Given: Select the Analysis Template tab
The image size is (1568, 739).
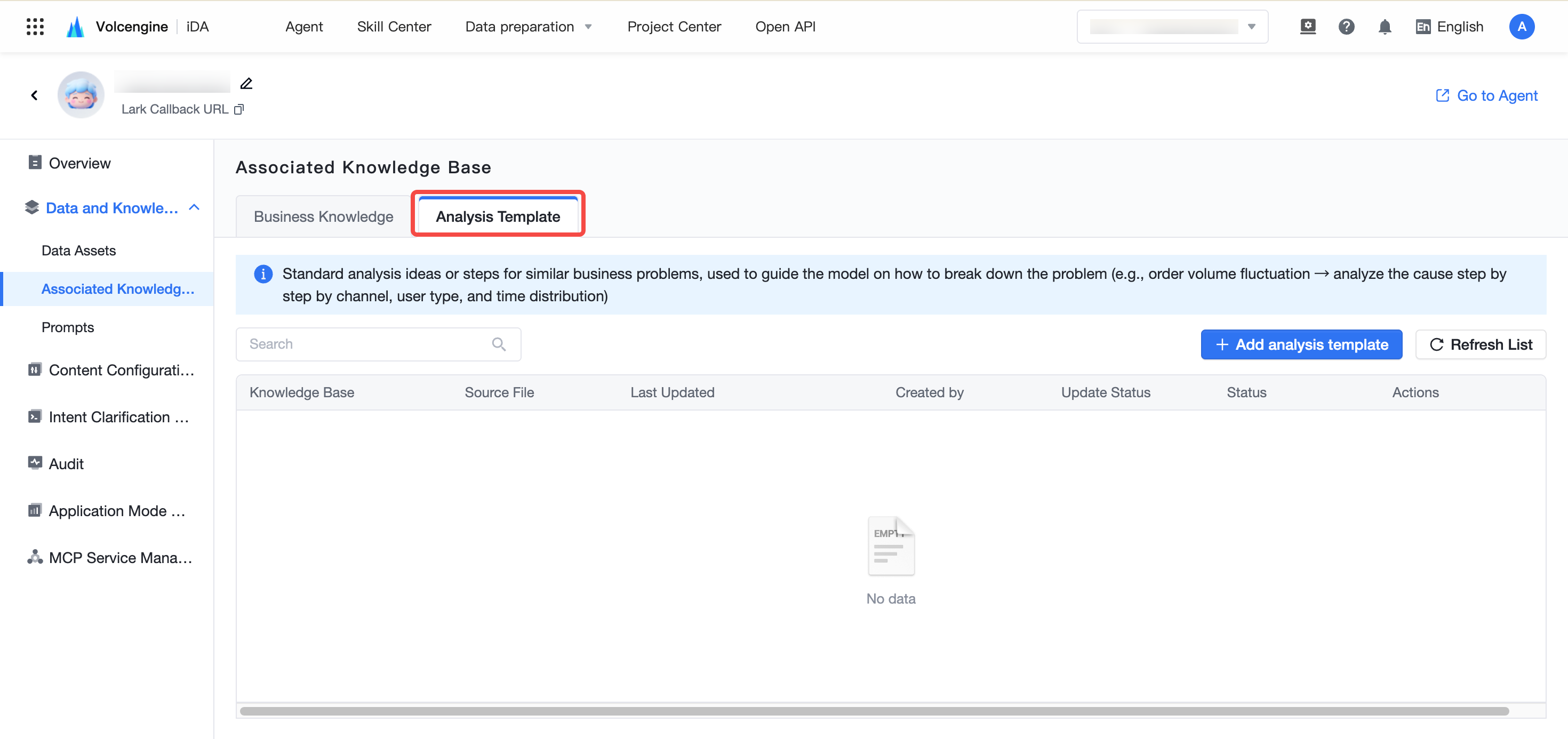Looking at the screenshot, I should pos(498,216).
